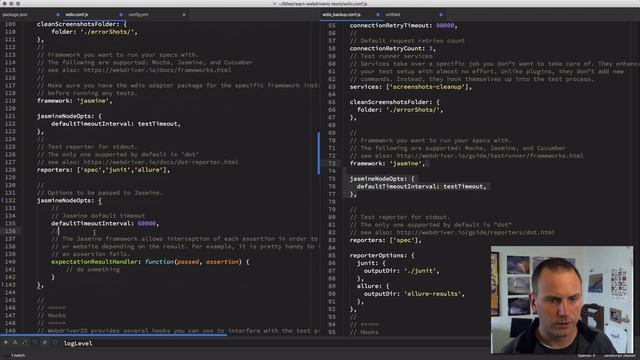Click 'connectionRetryTimeout: 90000' in right pane

(x=403, y=25)
